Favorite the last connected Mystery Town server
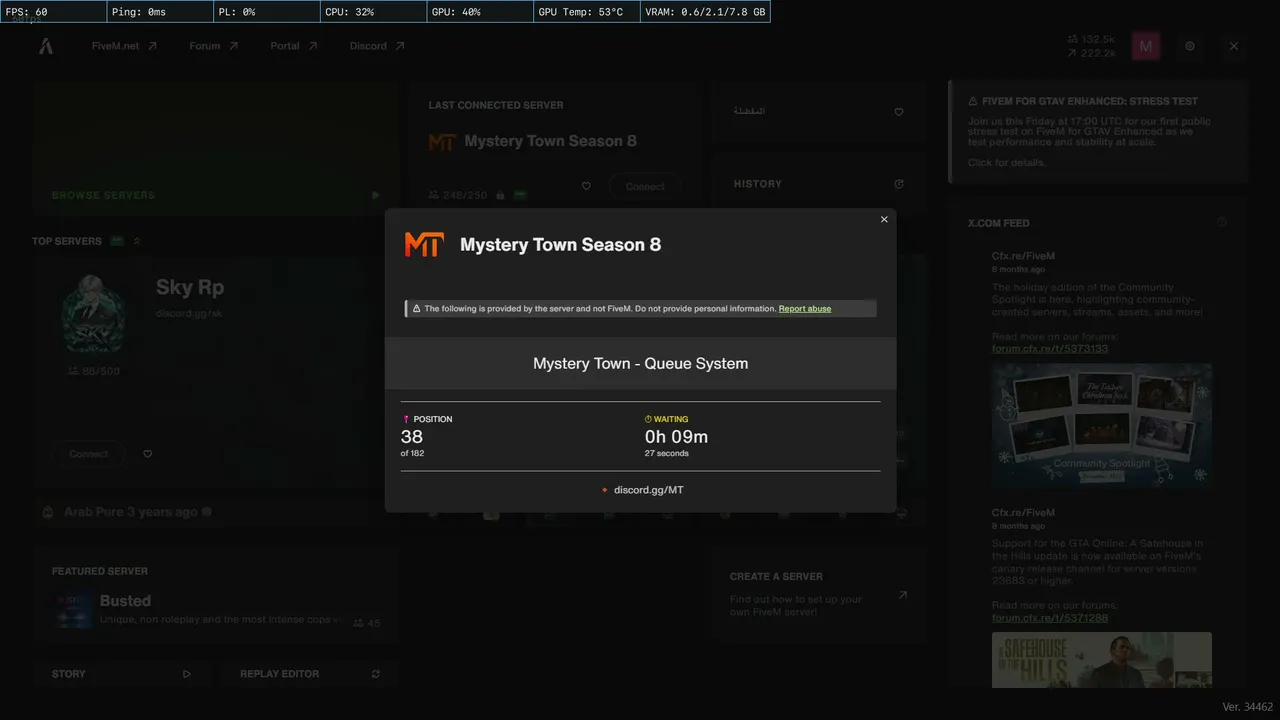 tap(586, 186)
